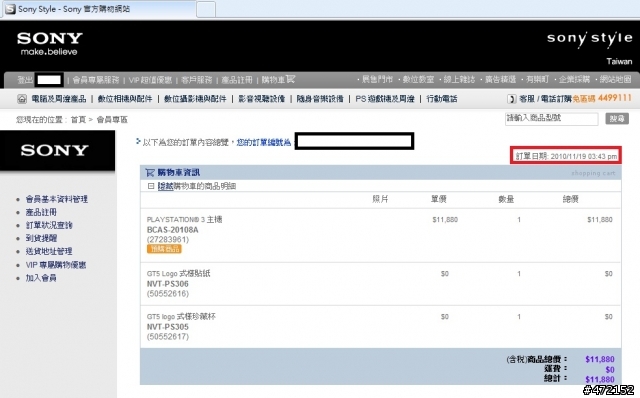Open 企業採購 in the top right menu
640x398 pixels.
pos(574,79)
